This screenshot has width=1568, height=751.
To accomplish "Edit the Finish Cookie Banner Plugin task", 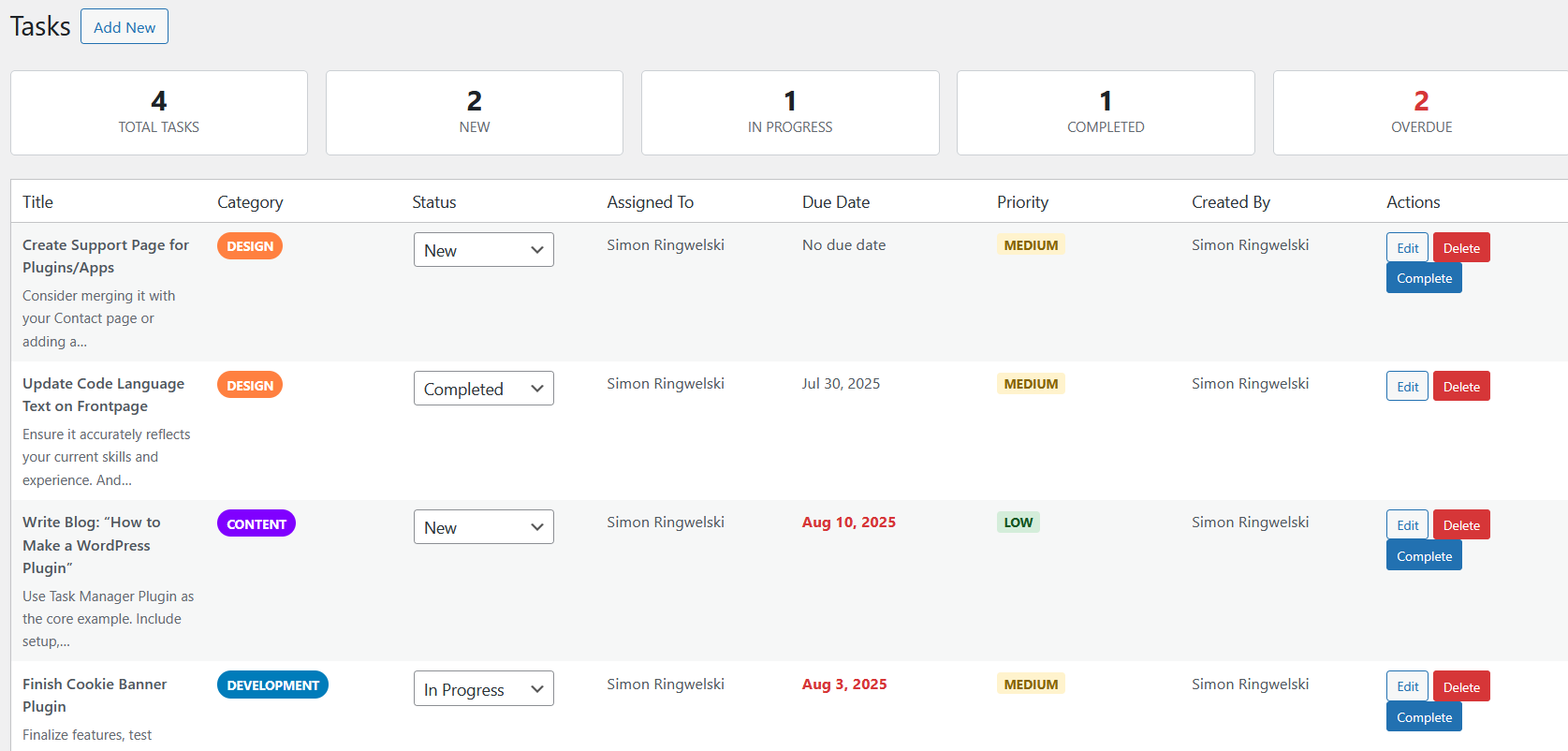I will (x=1407, y=686).
